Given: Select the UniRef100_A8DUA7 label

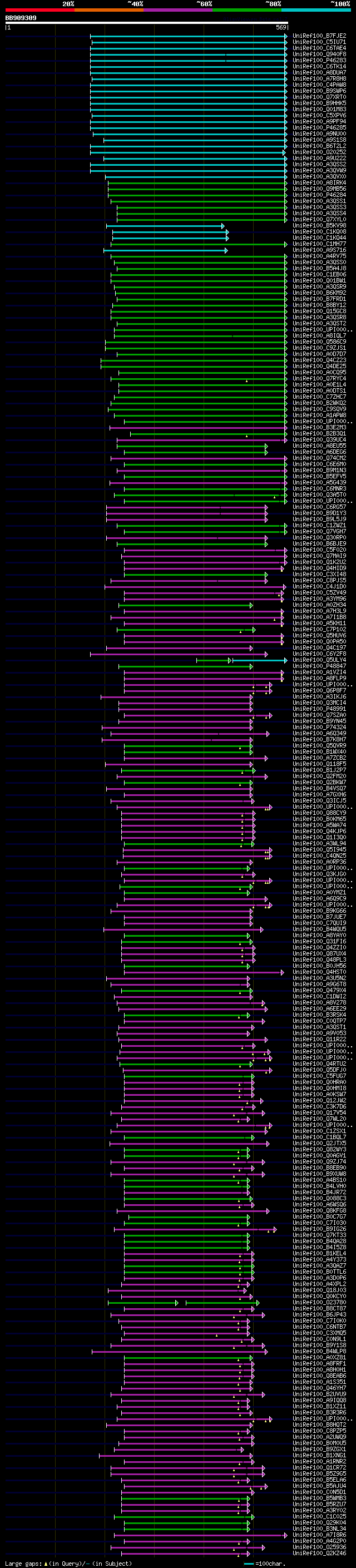Looking at the screenshot, I should click(319, 72).
